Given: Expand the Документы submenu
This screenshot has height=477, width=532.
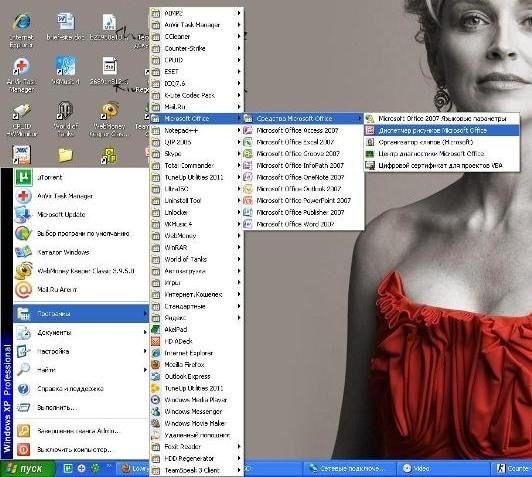Looking at the screenshot, I should point(81,333).
